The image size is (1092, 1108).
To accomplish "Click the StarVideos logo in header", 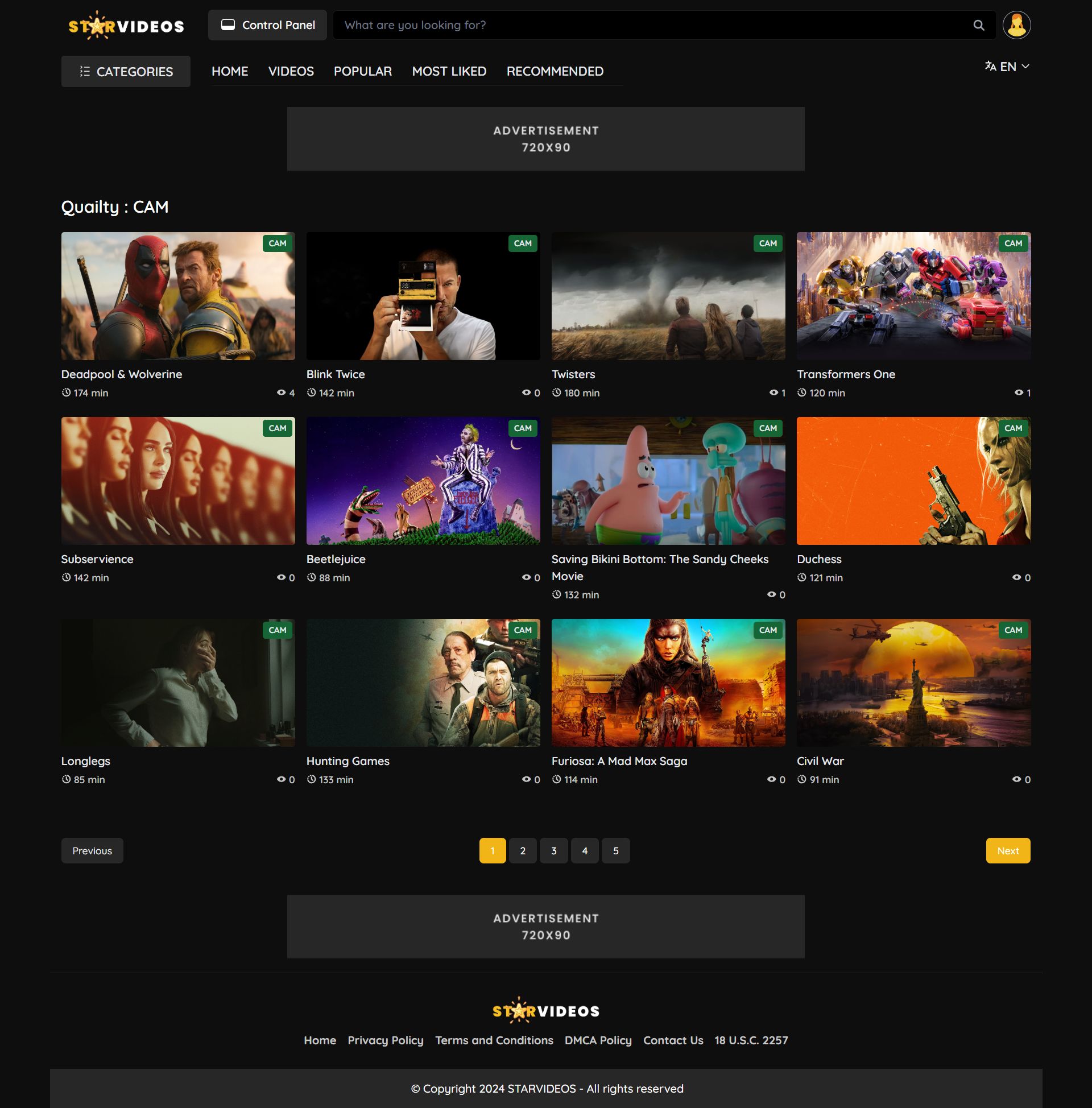I will tap(126, 26).
